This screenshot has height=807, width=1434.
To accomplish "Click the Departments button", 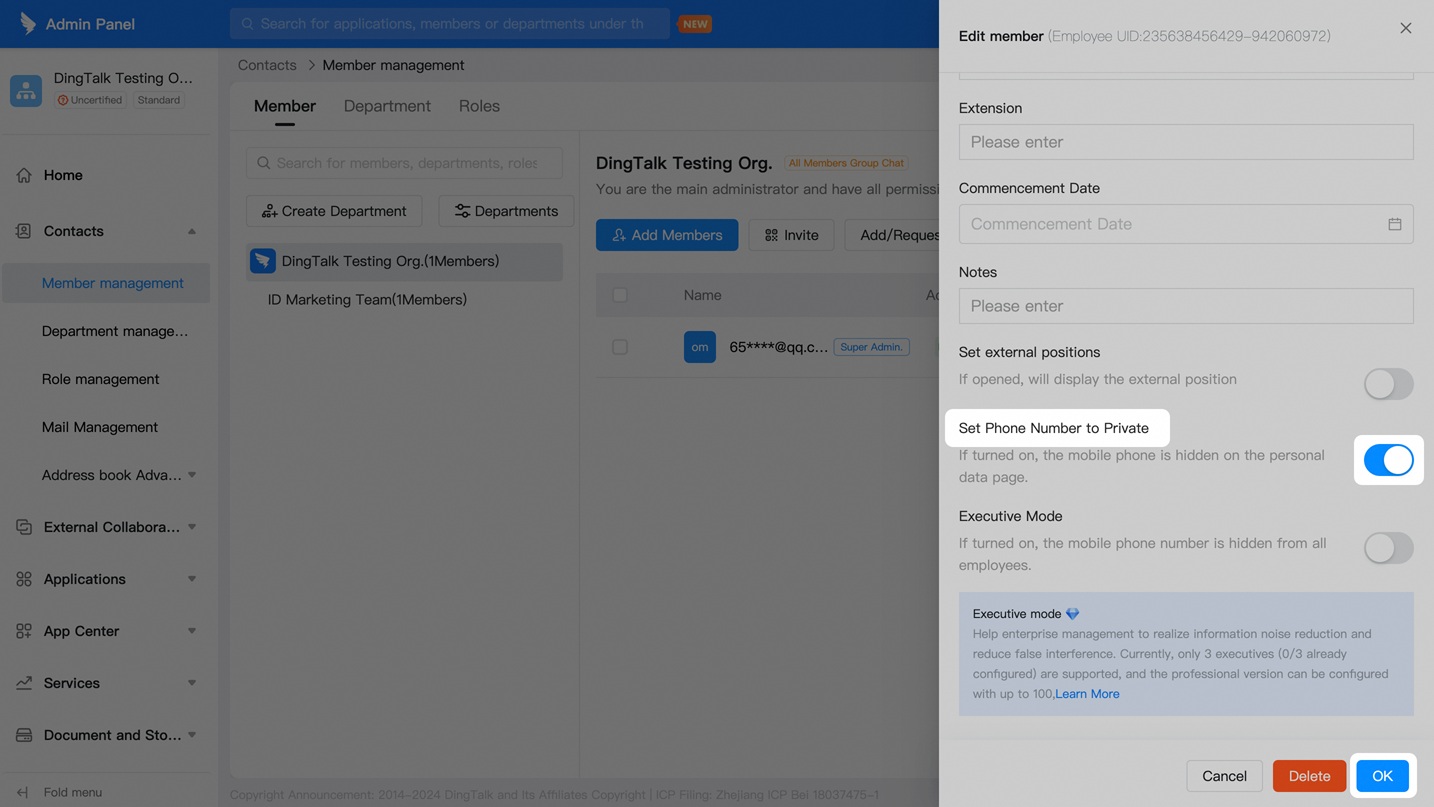I will 506,211.
